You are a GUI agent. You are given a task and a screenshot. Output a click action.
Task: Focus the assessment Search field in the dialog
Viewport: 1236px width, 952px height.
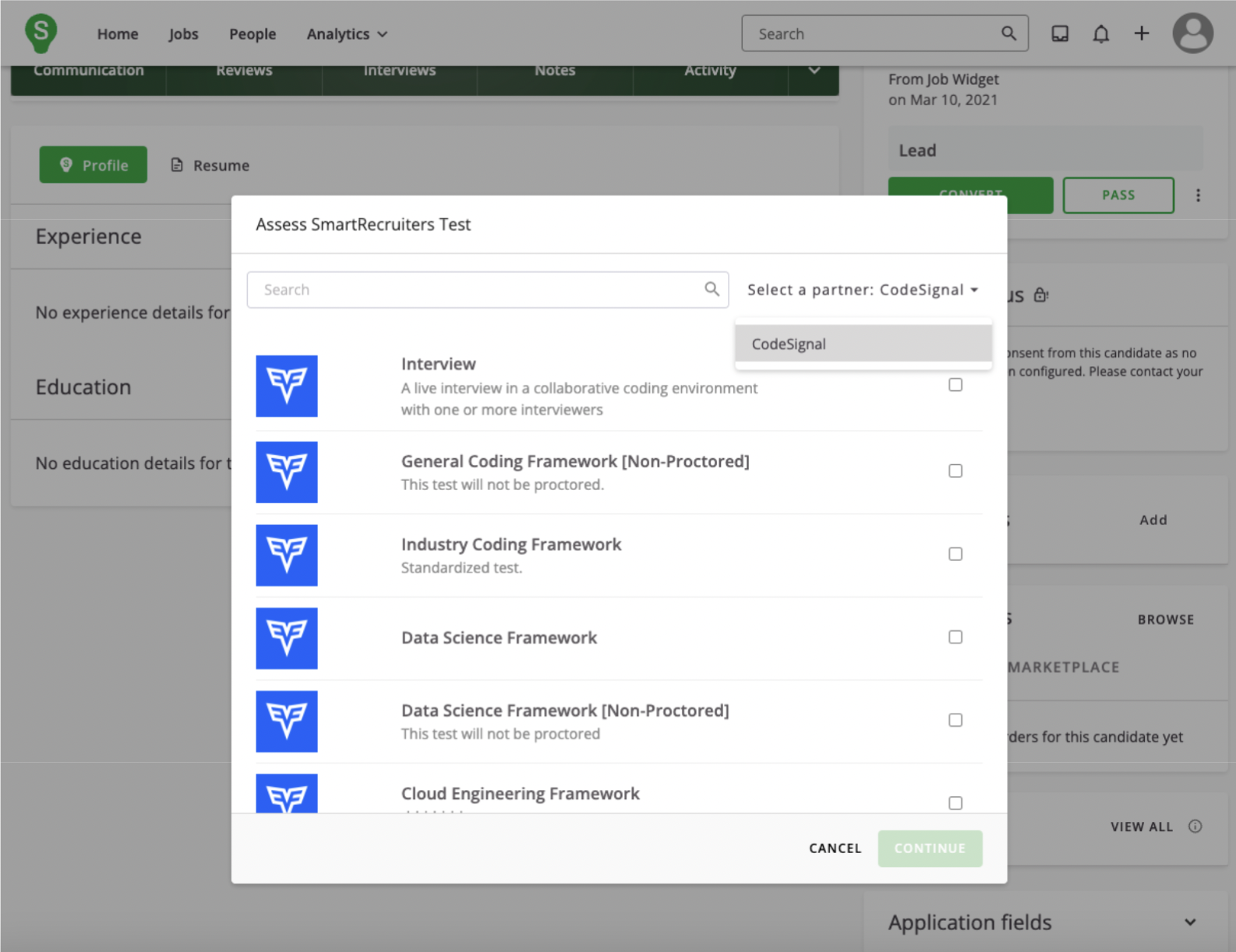tap(488, 290)
